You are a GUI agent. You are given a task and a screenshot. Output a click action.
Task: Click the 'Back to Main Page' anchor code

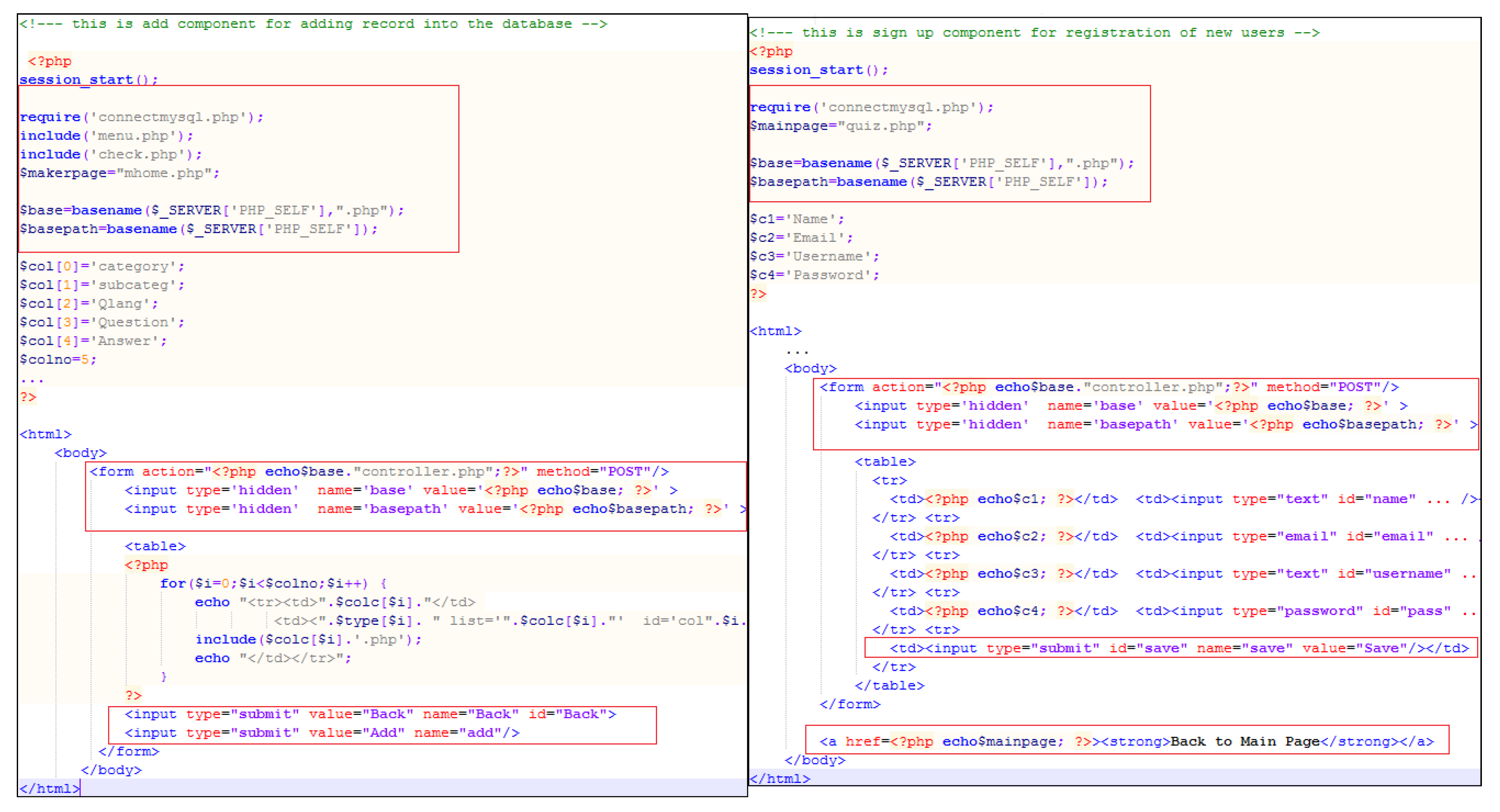1126,741
